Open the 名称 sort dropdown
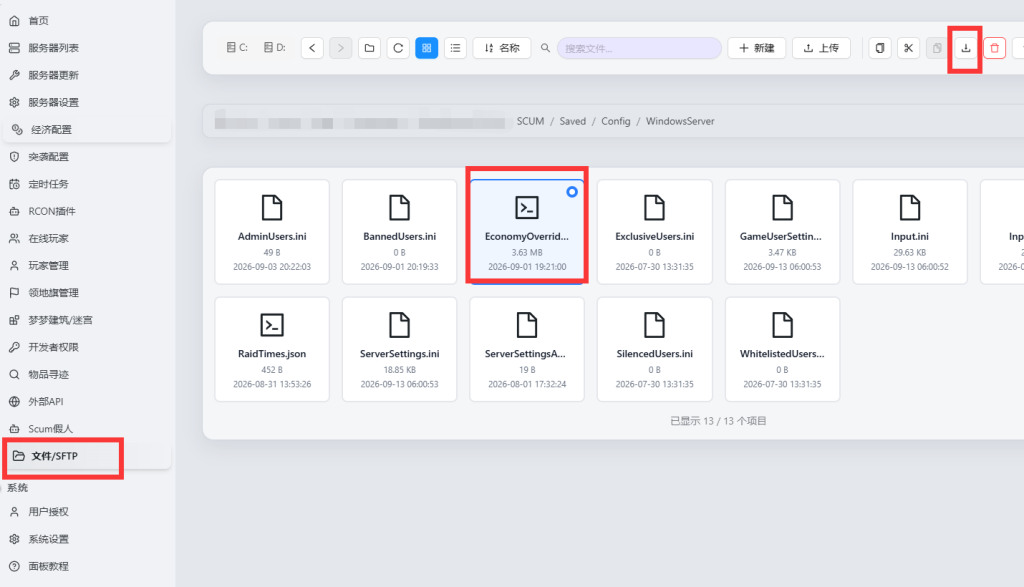 click(502, 48)
